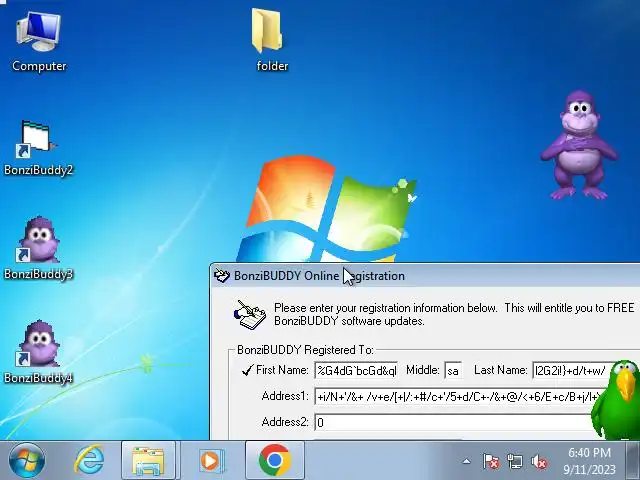The height and width of the screenshot is (480, 640).
Task: Click the muted volume tray icon
Action: 539,462
